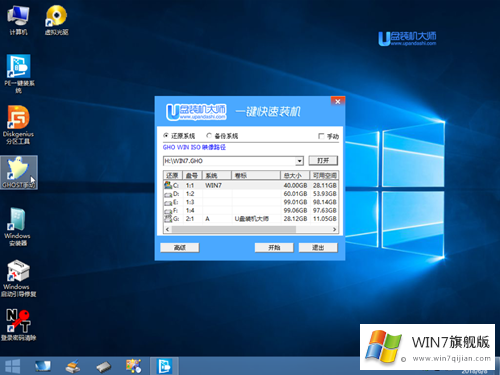Click the 98.14GB free space cell
The width and height of the screenshot is (500, 375).
pos(325,202)
